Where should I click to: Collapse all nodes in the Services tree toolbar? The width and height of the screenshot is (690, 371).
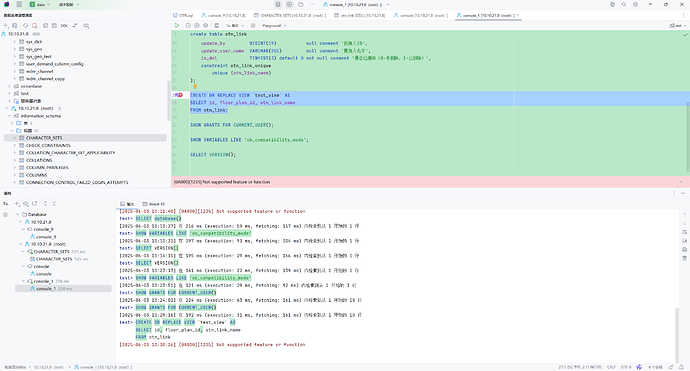pyautogui.click(x=54, y=204)
